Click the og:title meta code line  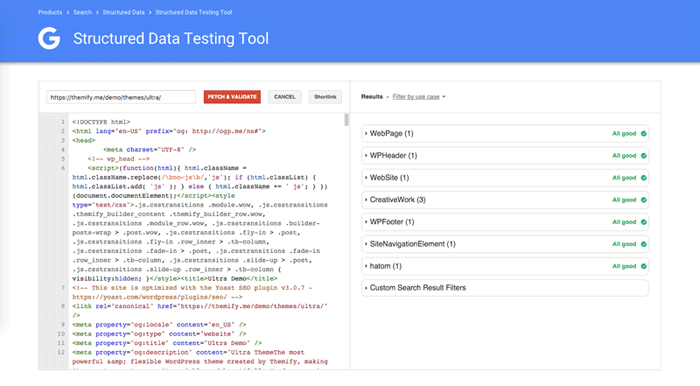pyautogui.click(x=167, y=343)
